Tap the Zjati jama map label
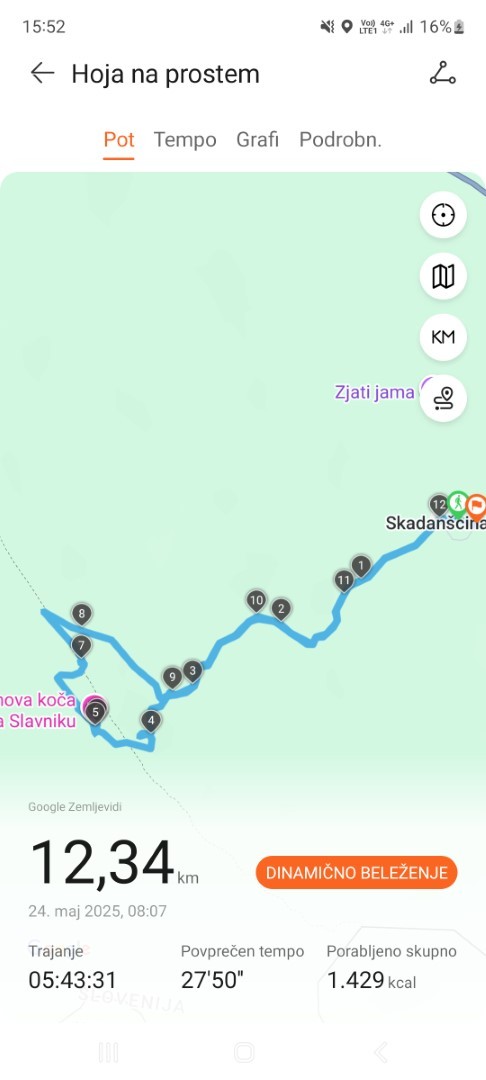The image size is (486, 1080). pos(374,393)
